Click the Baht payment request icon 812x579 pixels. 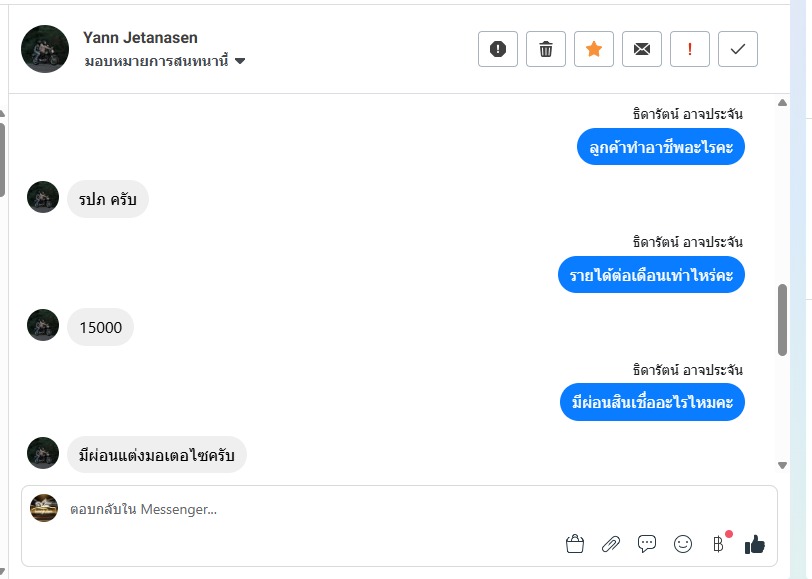[x=718, y=544]
